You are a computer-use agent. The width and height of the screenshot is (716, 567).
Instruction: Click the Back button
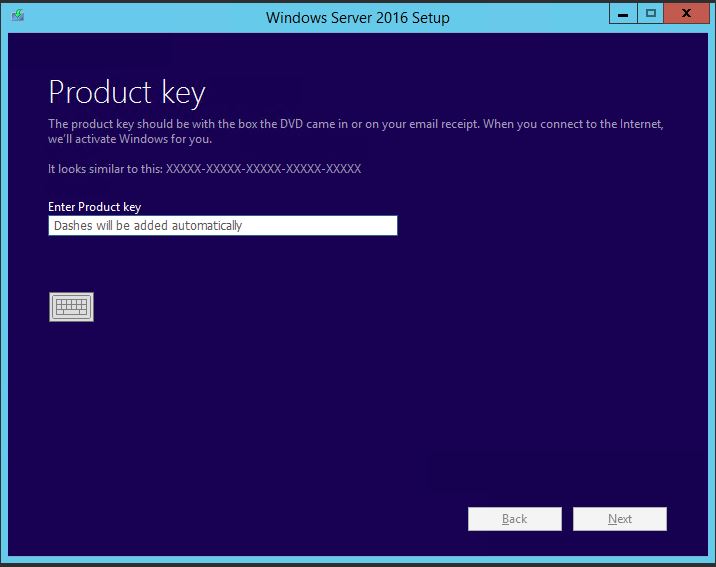[515, 519]
